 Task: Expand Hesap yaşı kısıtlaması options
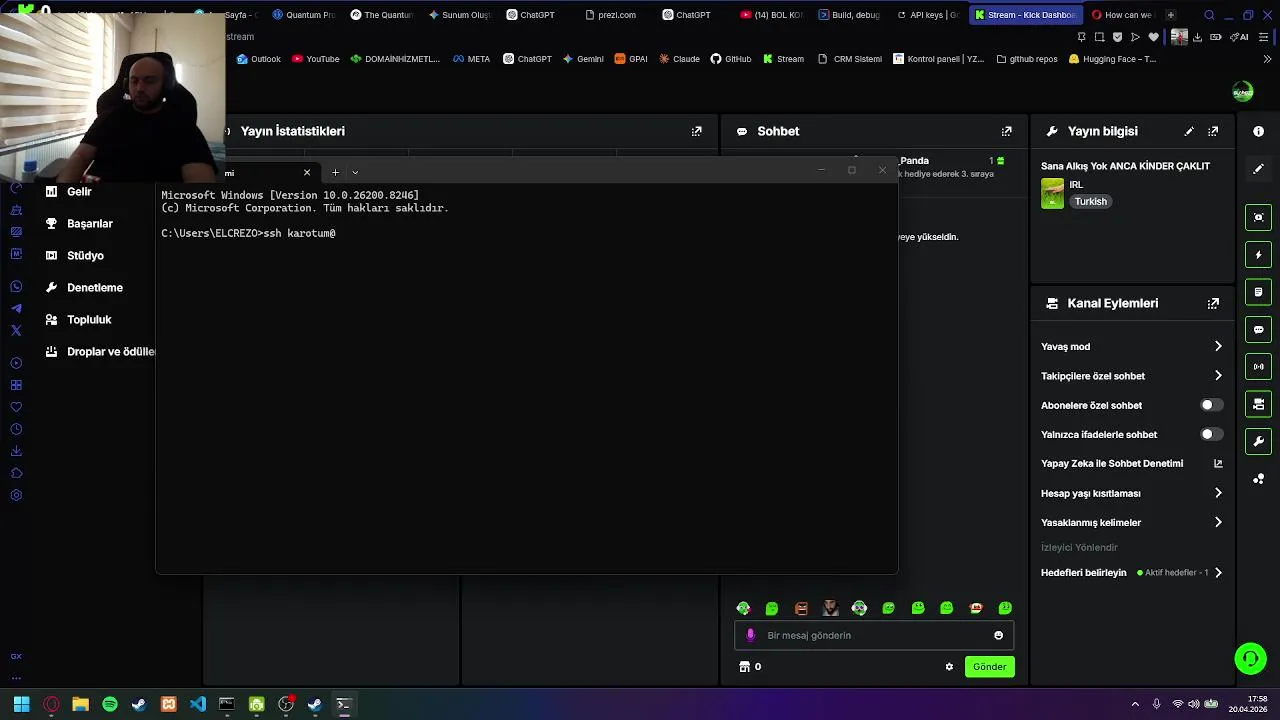(x=1218, y=493)
